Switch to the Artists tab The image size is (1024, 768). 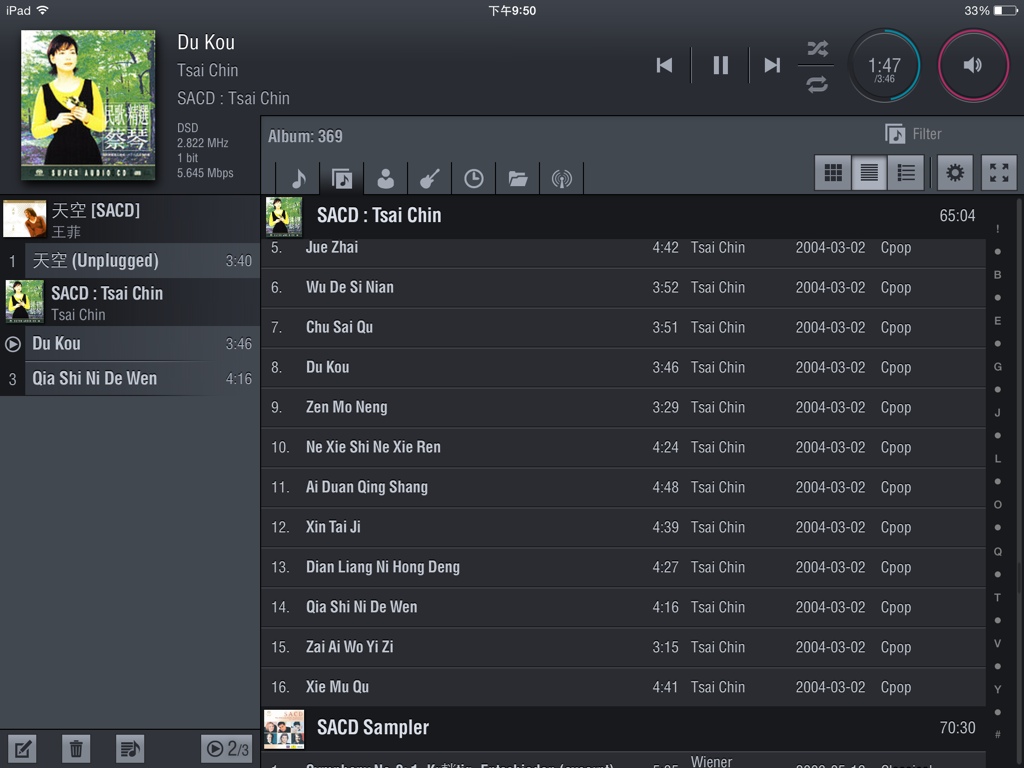[385, 178]
